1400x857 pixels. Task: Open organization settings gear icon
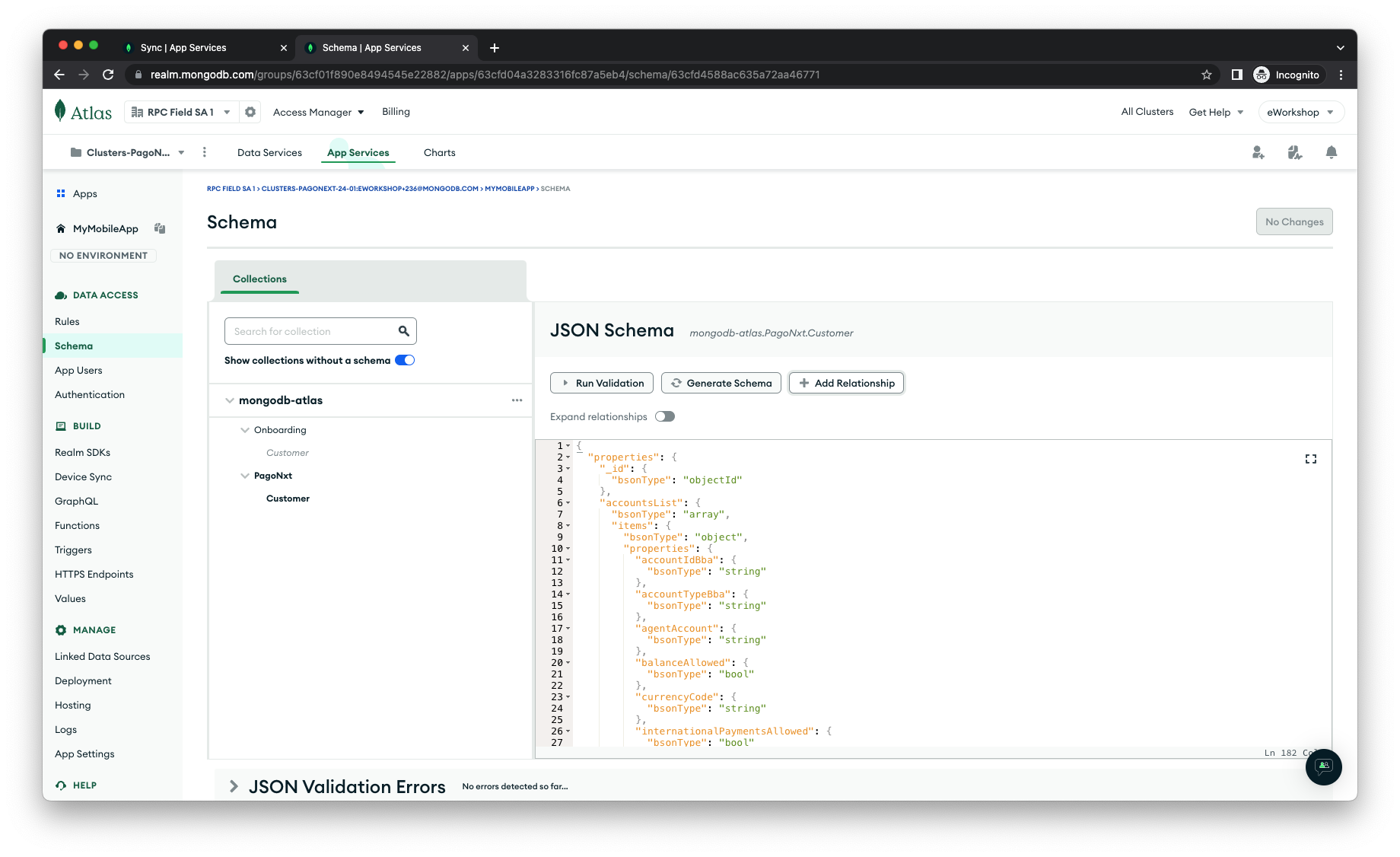click(250, 112)
